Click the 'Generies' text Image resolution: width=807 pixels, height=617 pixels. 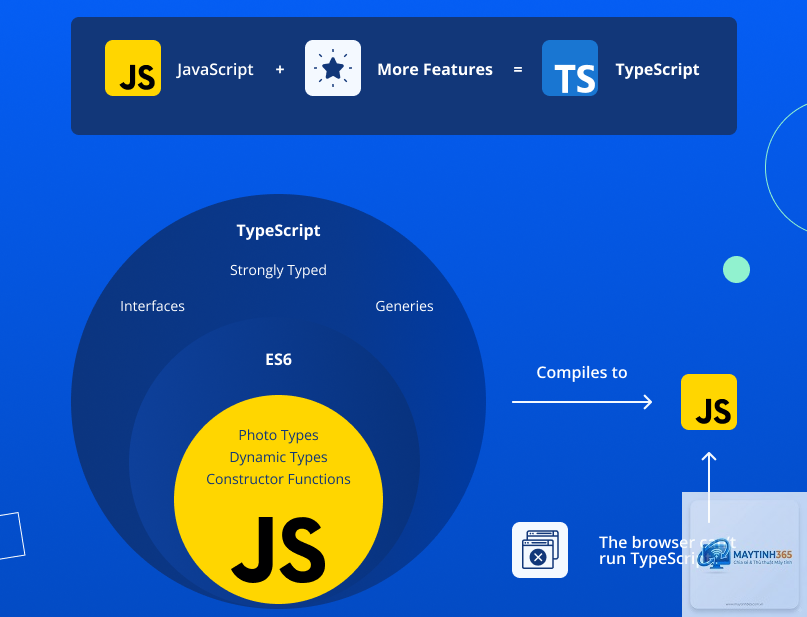tap(405, 306)
